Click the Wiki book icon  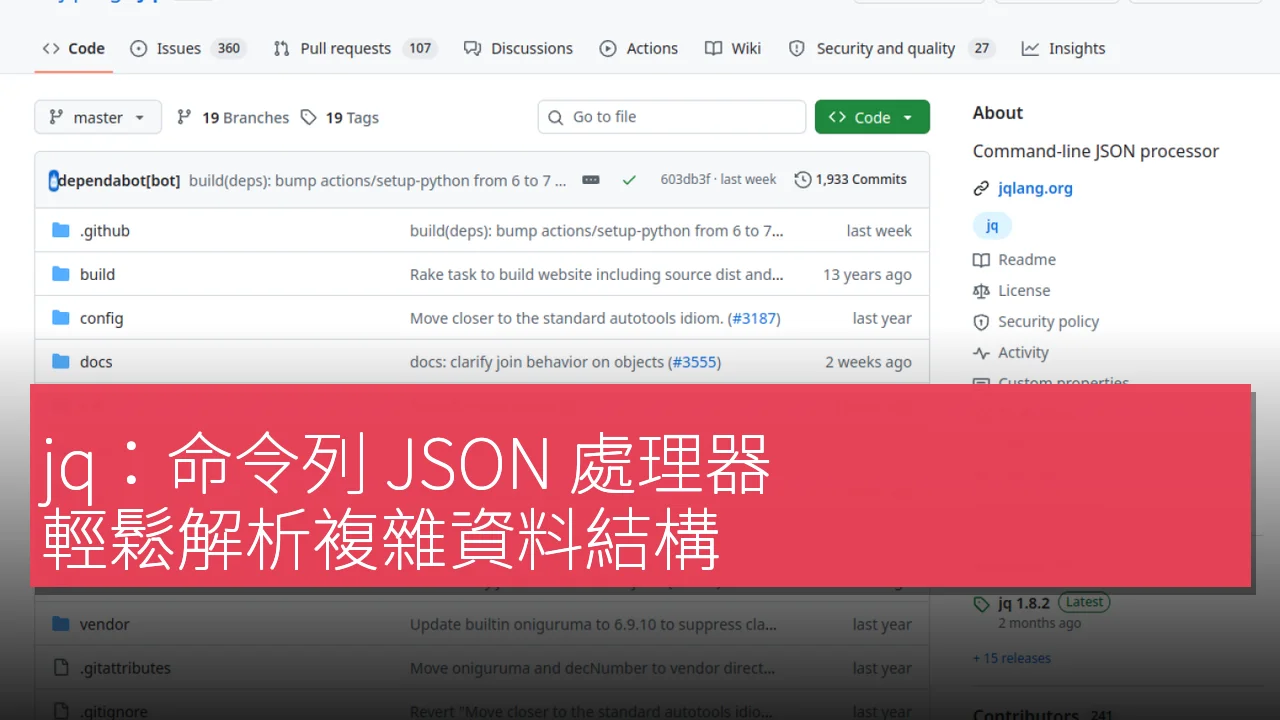713,48
